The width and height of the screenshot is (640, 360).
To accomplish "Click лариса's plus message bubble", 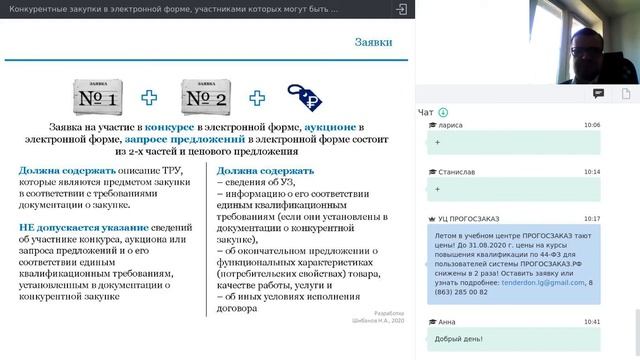I will pyautogui.click(x=513, y=142).
